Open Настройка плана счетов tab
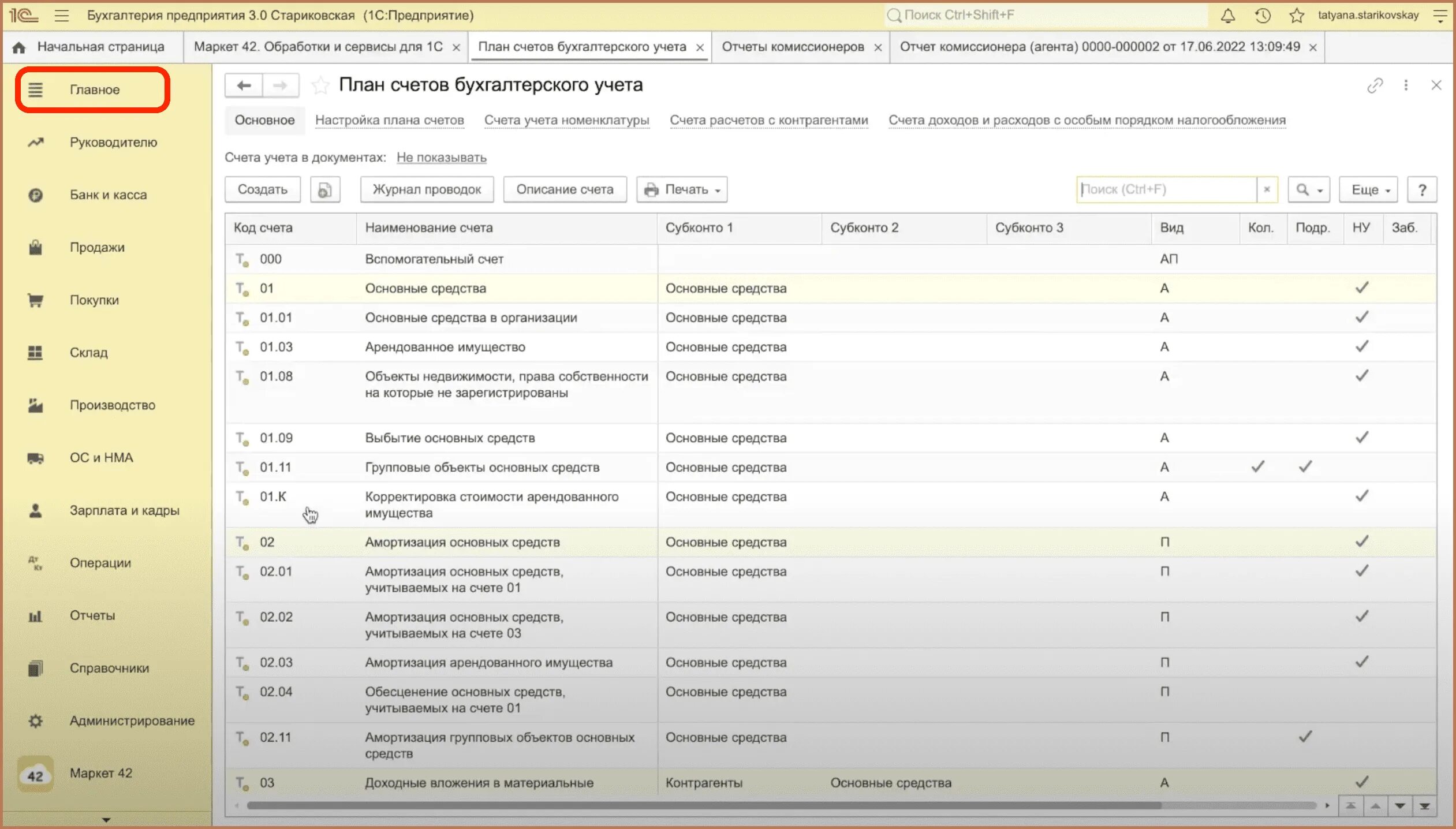 coord(389,120)
